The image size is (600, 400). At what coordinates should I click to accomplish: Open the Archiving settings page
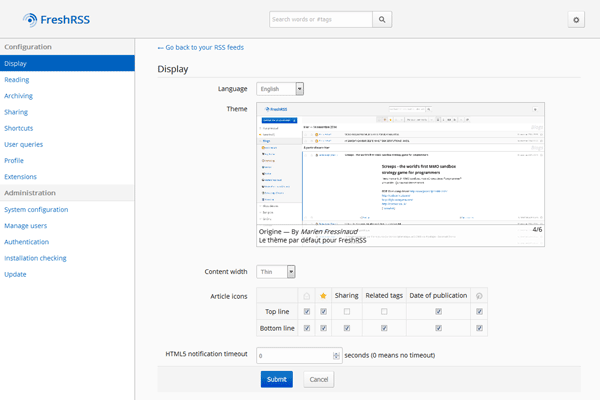tap(18, 96)
